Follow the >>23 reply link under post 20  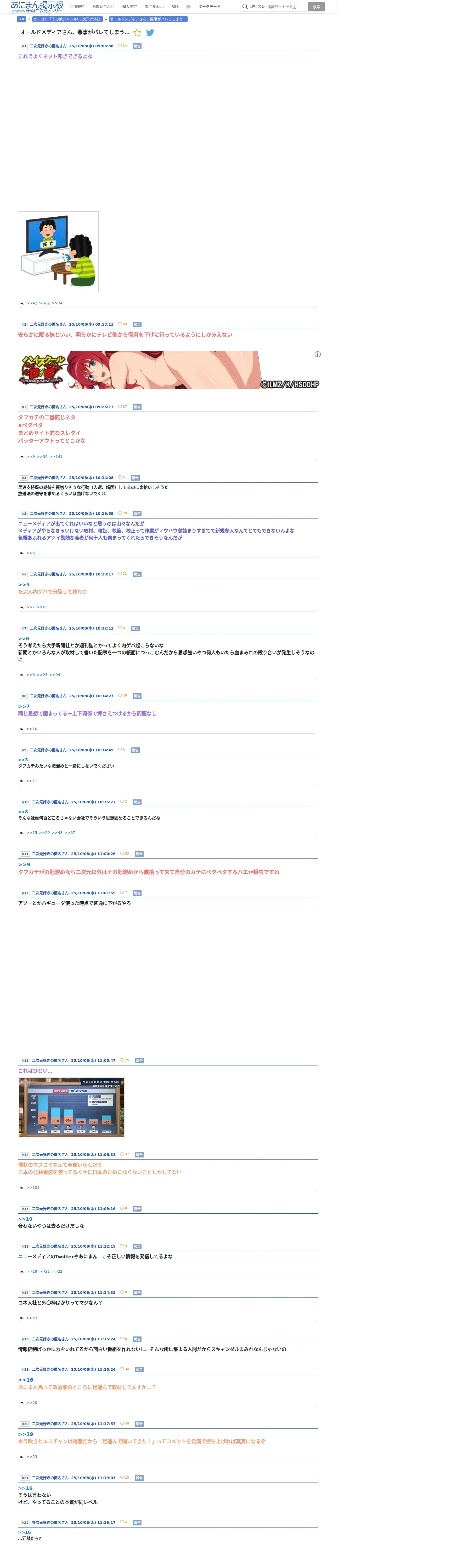[x=32, y=1457]
